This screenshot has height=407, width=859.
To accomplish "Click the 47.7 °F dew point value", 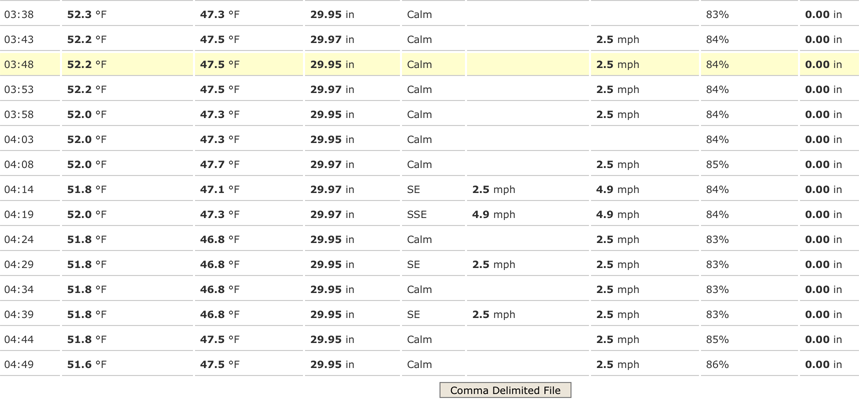I will (x=220, y=165).
